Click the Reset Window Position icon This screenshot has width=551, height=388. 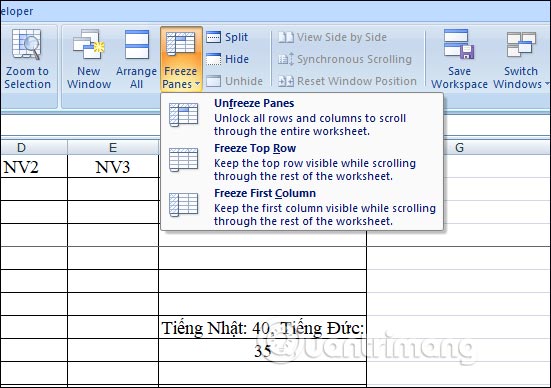click(286, 81)
